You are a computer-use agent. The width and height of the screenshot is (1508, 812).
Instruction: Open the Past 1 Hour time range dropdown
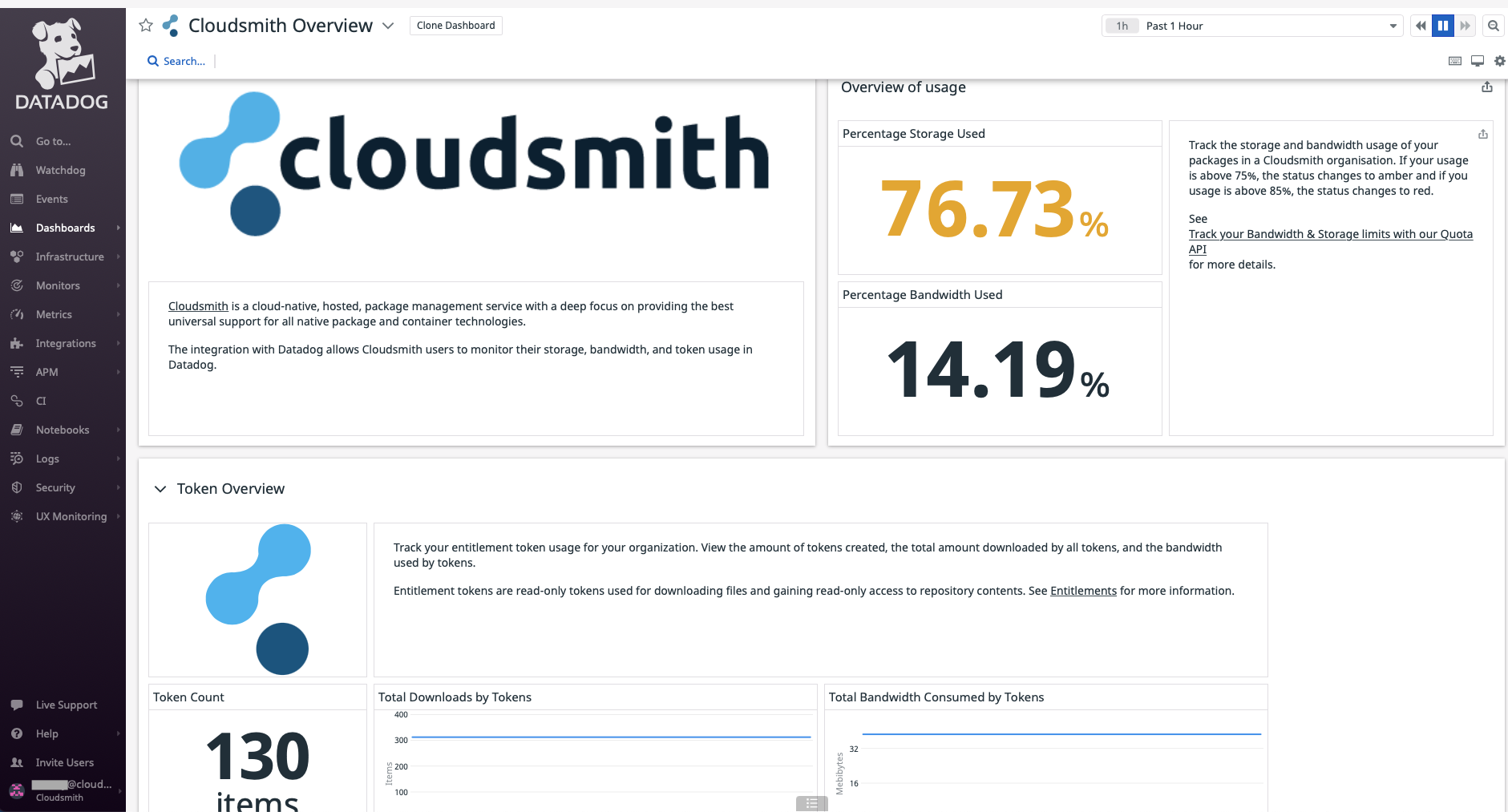pos(1253,26)
